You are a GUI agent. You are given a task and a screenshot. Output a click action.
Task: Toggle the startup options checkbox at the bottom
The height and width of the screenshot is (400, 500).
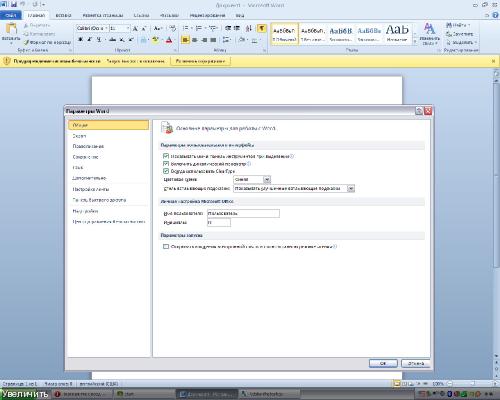point(166,247)
